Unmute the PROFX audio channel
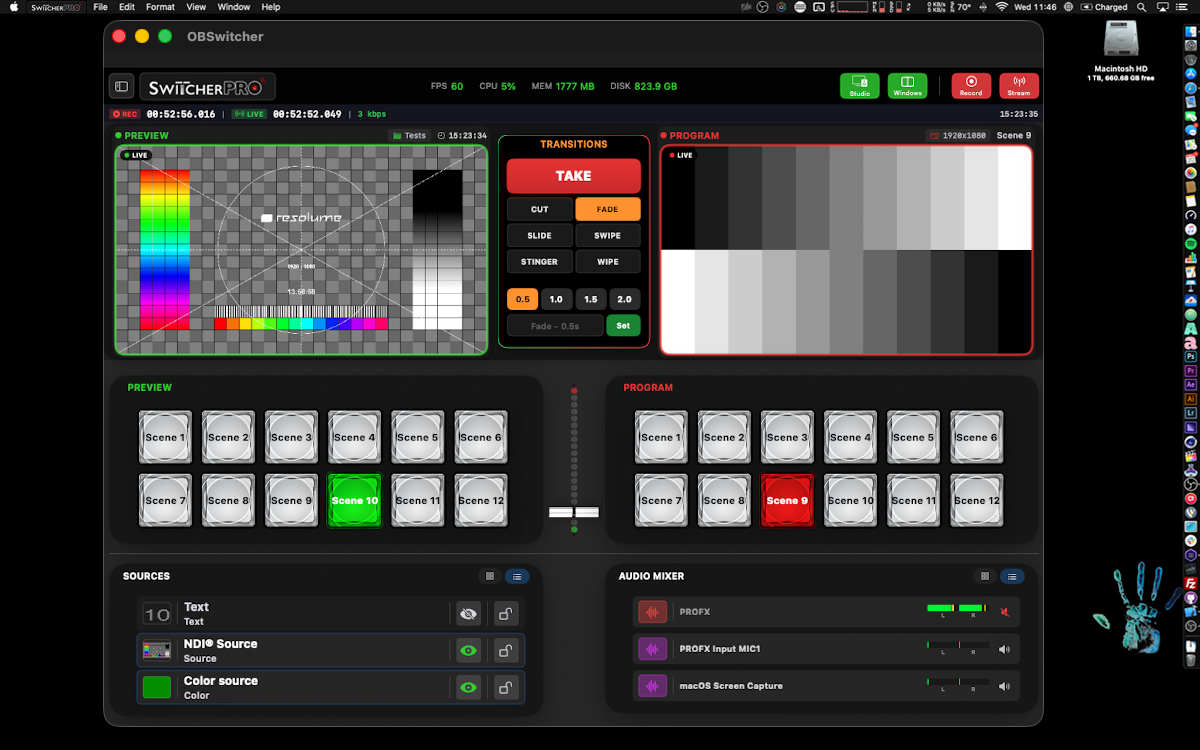1200x750 pixels. tap(1005, 611)
